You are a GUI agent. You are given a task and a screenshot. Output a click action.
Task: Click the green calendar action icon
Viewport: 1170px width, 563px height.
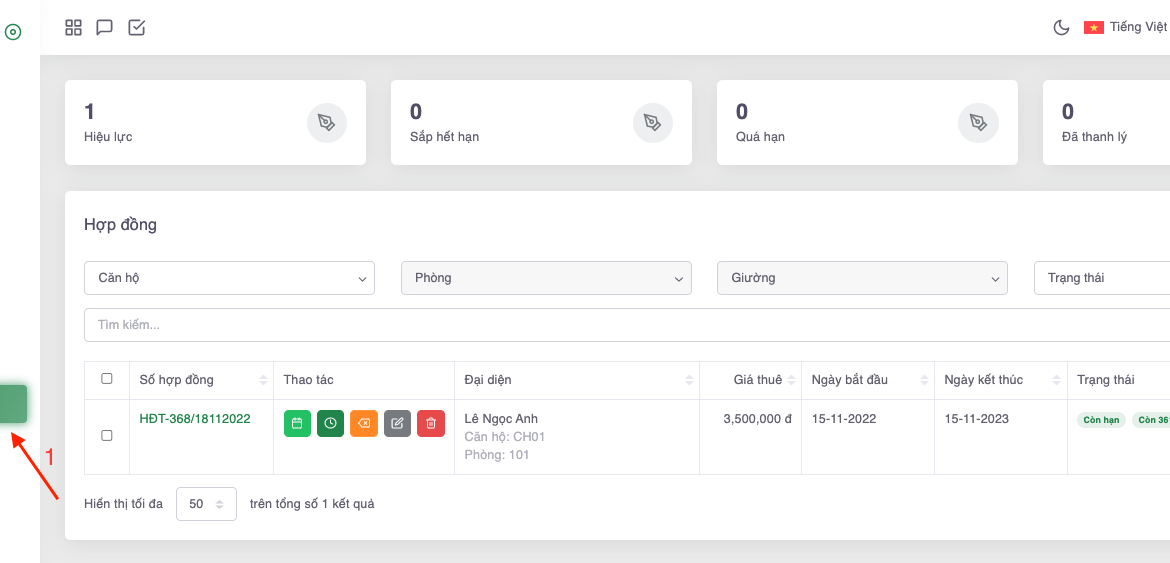pos(297,424)
